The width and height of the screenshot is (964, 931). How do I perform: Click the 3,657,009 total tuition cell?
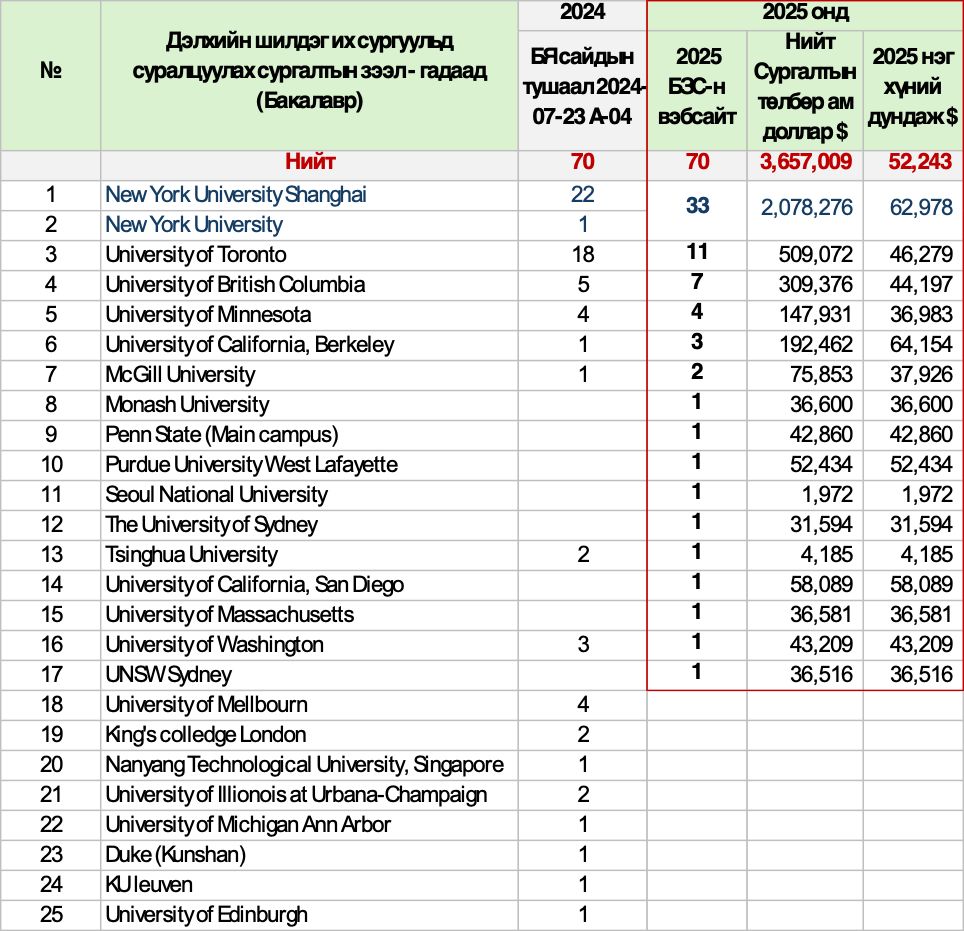805,162
